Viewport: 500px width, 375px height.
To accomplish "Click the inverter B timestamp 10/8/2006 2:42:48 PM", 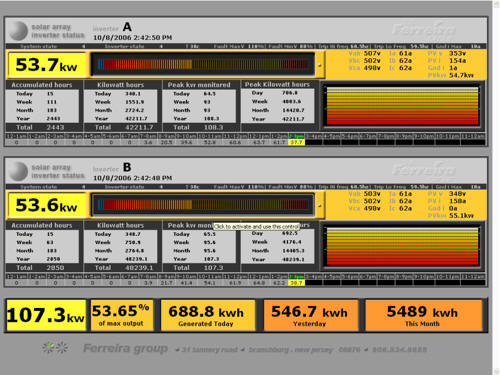I will coord(132,178).
